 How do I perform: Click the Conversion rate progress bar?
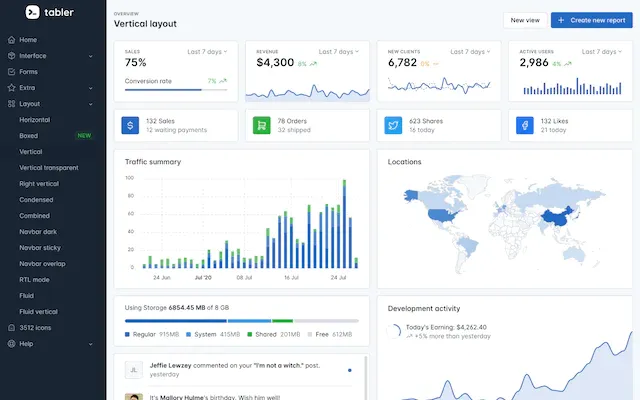coord(176,90)
